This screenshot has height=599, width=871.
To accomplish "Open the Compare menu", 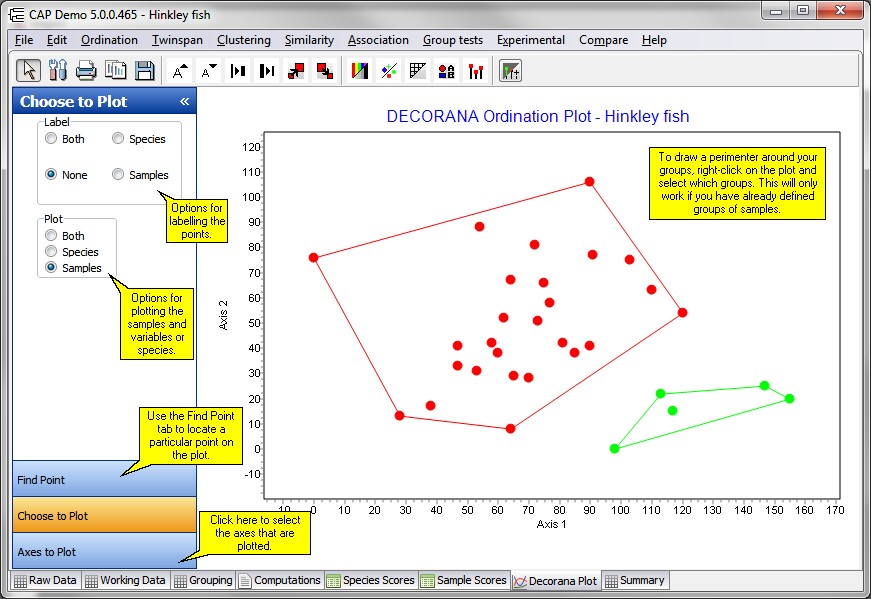I will [x=603, y=40].
